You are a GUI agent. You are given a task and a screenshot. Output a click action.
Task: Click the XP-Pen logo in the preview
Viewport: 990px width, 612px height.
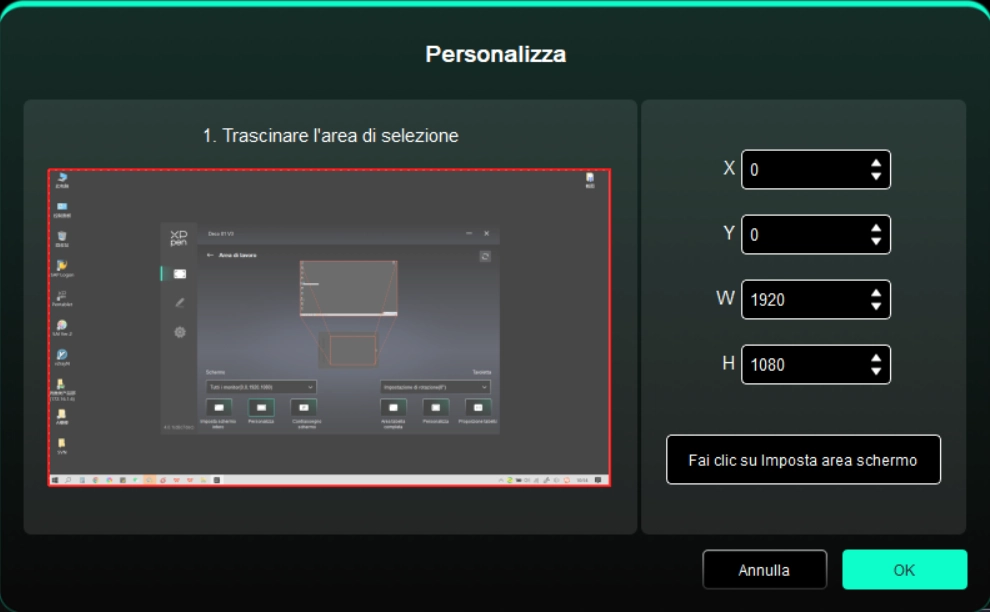[x=179, y=236]
